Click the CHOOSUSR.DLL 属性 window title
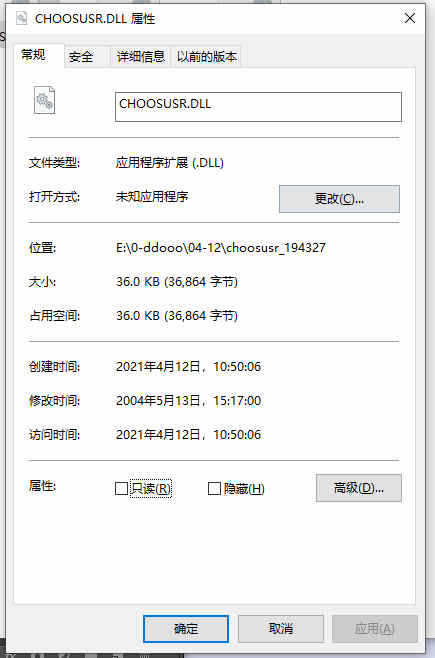The width and height of the screenshot is (435, 658). (95, 18)
